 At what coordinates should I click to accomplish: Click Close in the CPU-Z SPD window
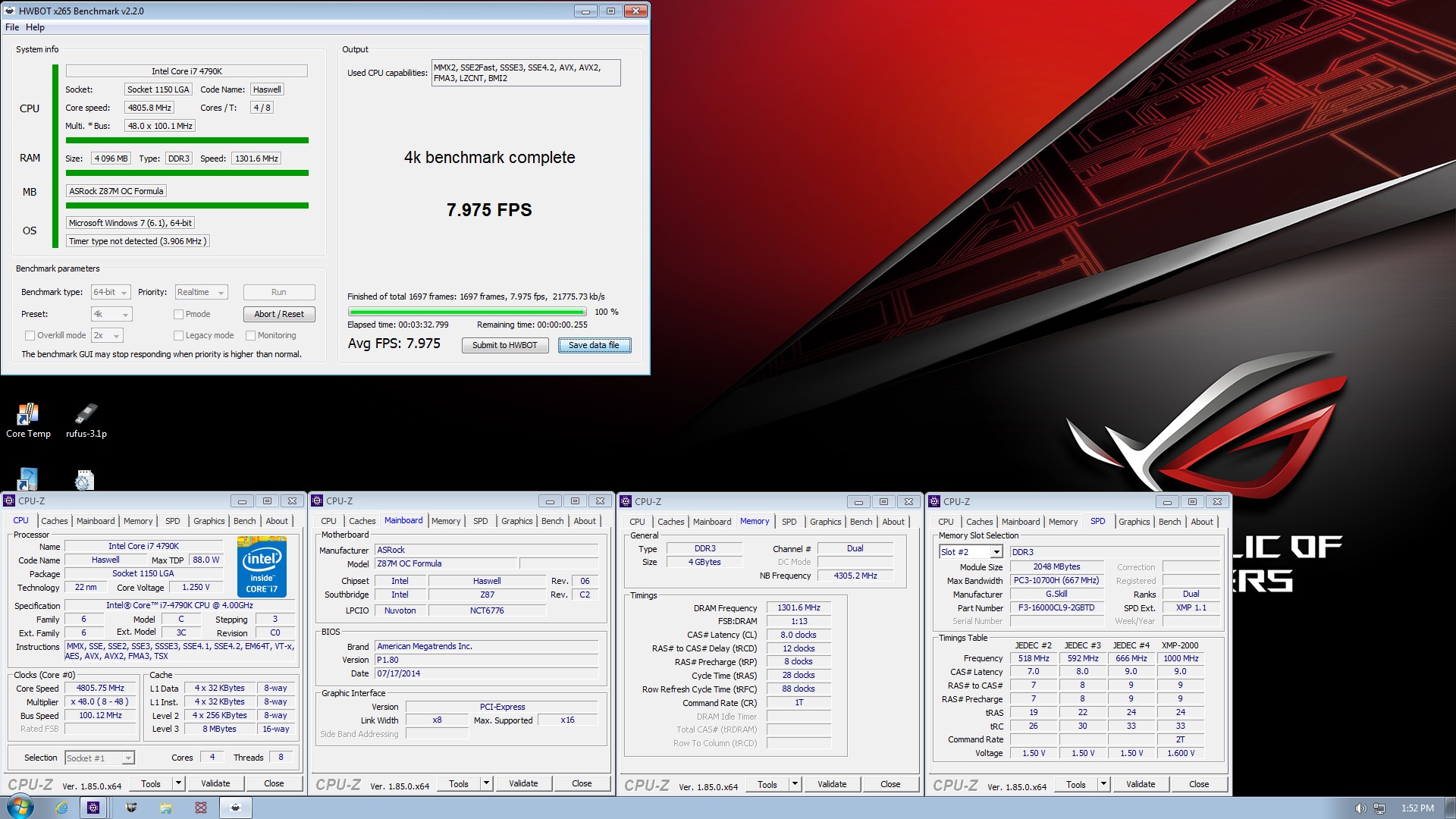1199,784
